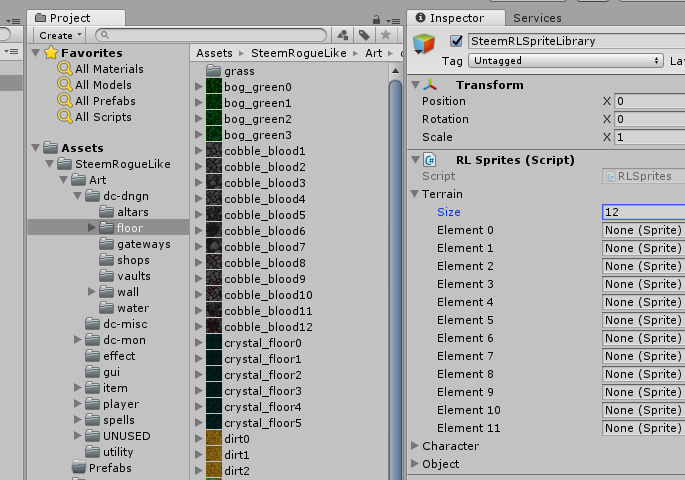
Task: Click the favorites star icon in toolbar
Action: click(x=385, y=35)
